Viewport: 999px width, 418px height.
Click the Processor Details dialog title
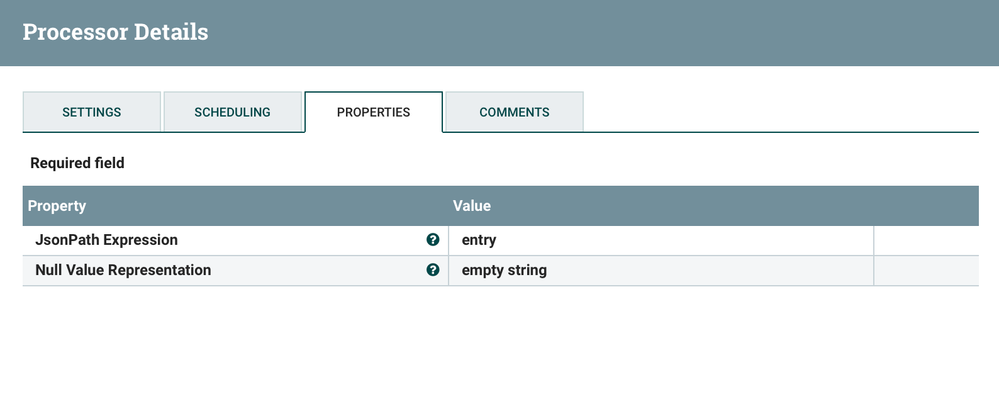(x=115, y=32)
